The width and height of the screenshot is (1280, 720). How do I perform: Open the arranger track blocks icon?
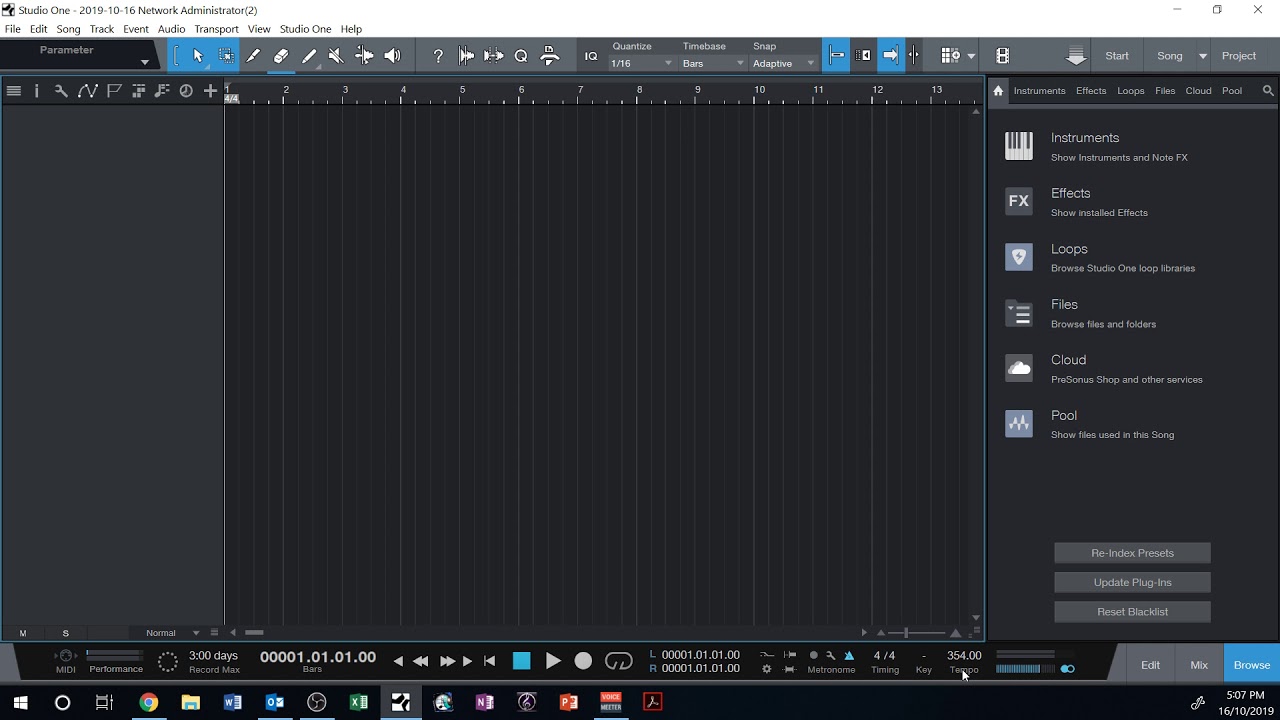pyautogui.click(x=139, y=91)
